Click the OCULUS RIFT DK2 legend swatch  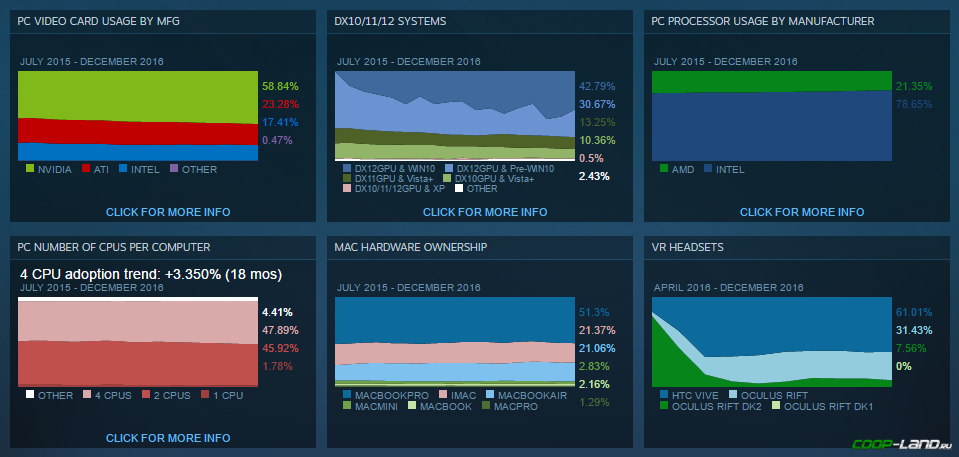click(x=664, y=406)
